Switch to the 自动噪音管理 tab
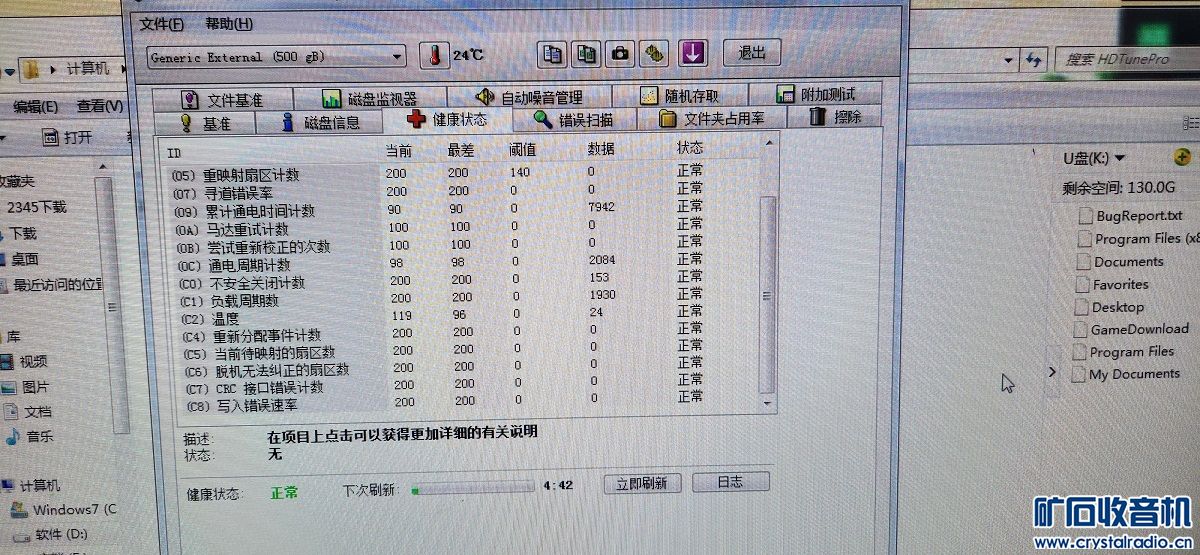1200x555 pixels. click(529, 97)
